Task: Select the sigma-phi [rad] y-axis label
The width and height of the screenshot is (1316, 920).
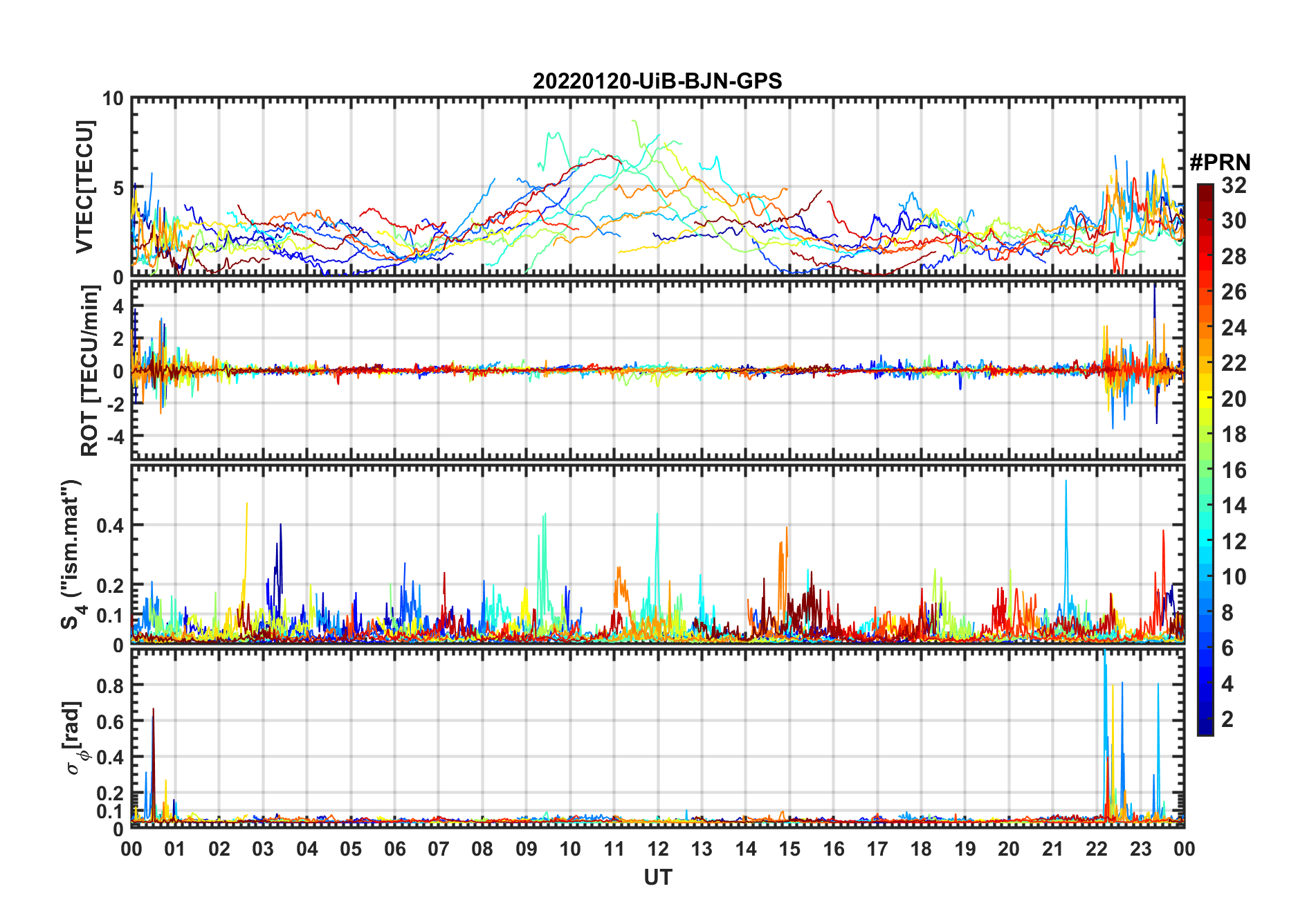Action: [x=73, y=738]
